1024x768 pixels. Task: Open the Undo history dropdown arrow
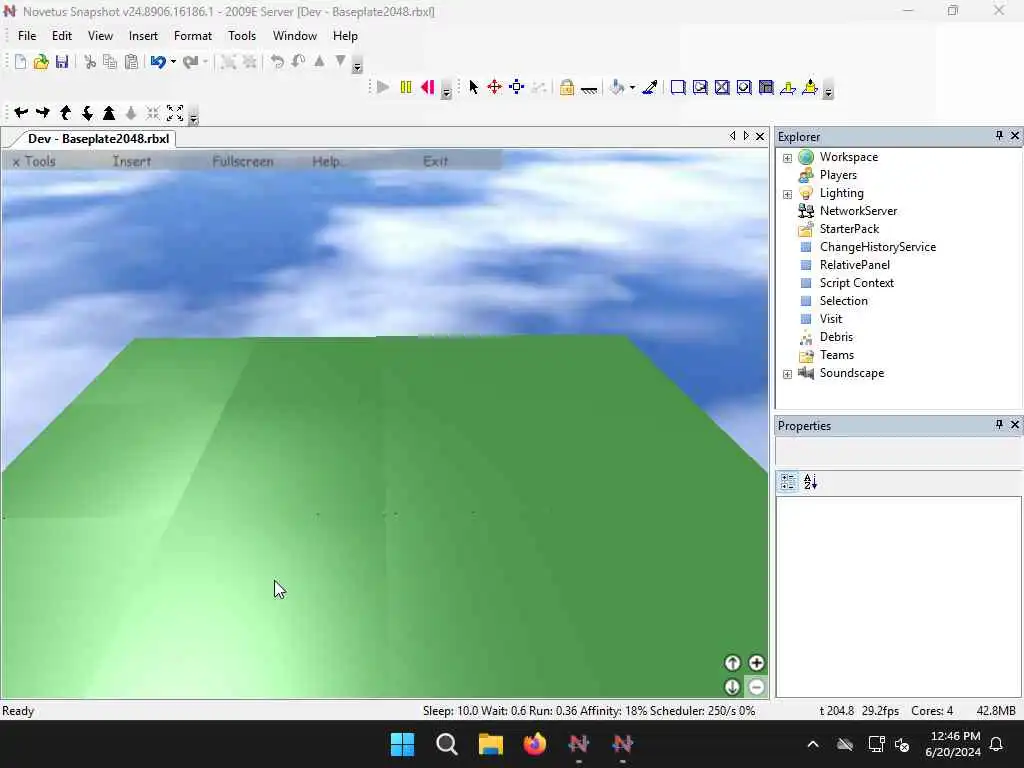point(173,62)
